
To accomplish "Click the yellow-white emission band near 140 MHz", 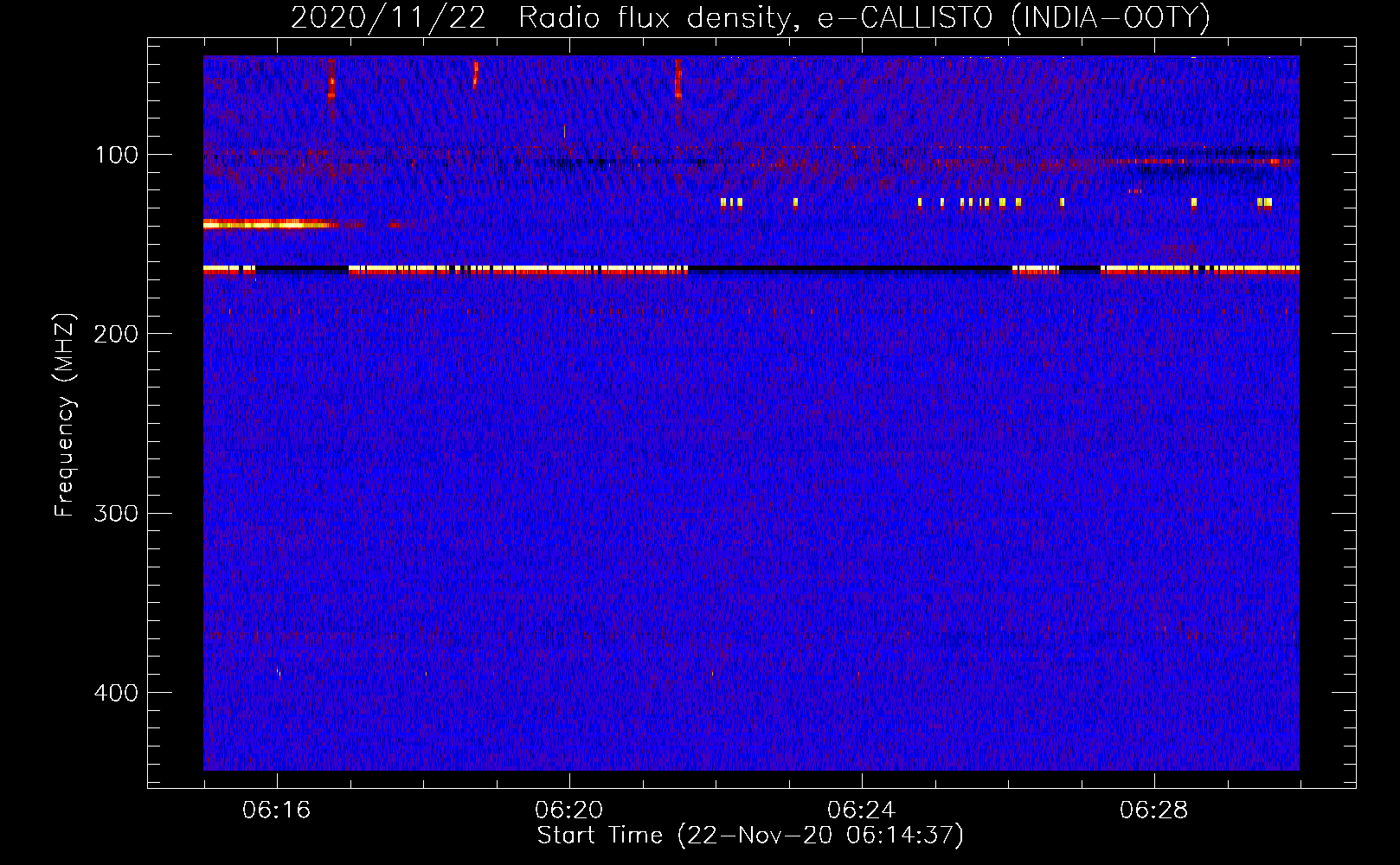I will [270, 224].
